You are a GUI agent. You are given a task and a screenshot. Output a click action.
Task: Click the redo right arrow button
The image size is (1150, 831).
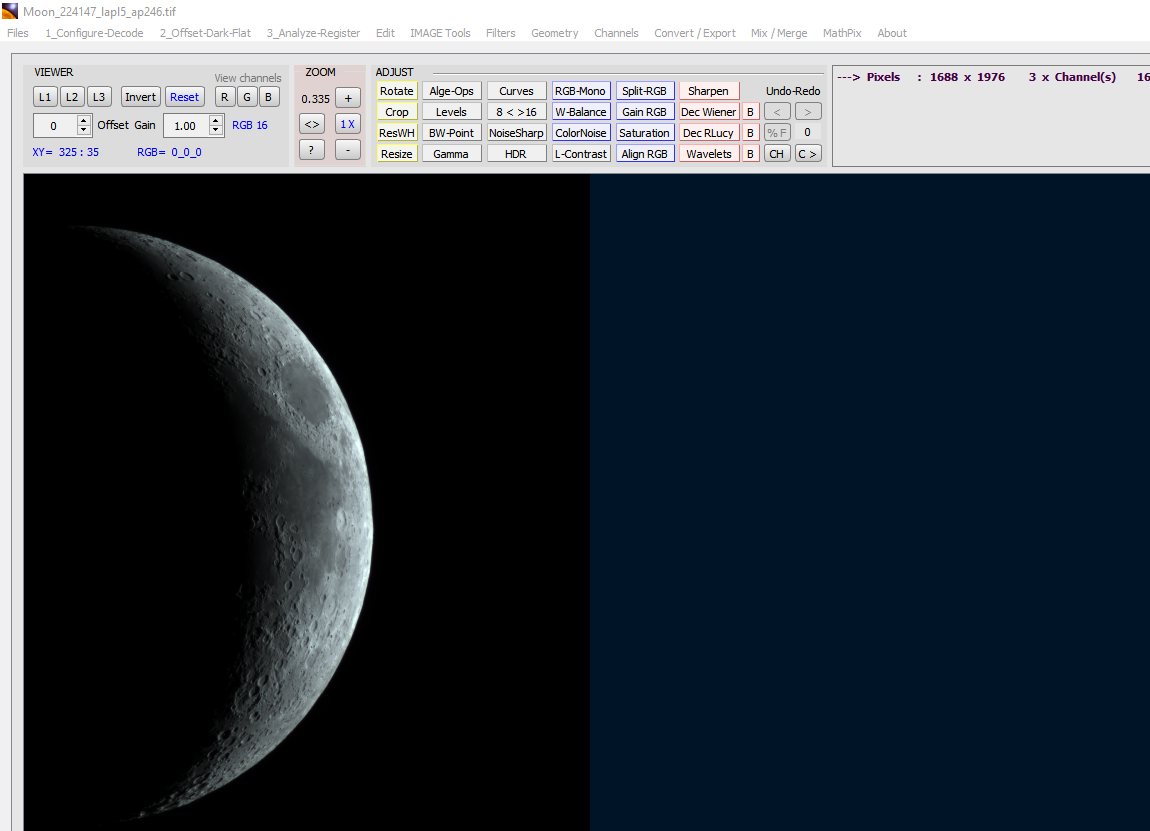coord(808,112)
